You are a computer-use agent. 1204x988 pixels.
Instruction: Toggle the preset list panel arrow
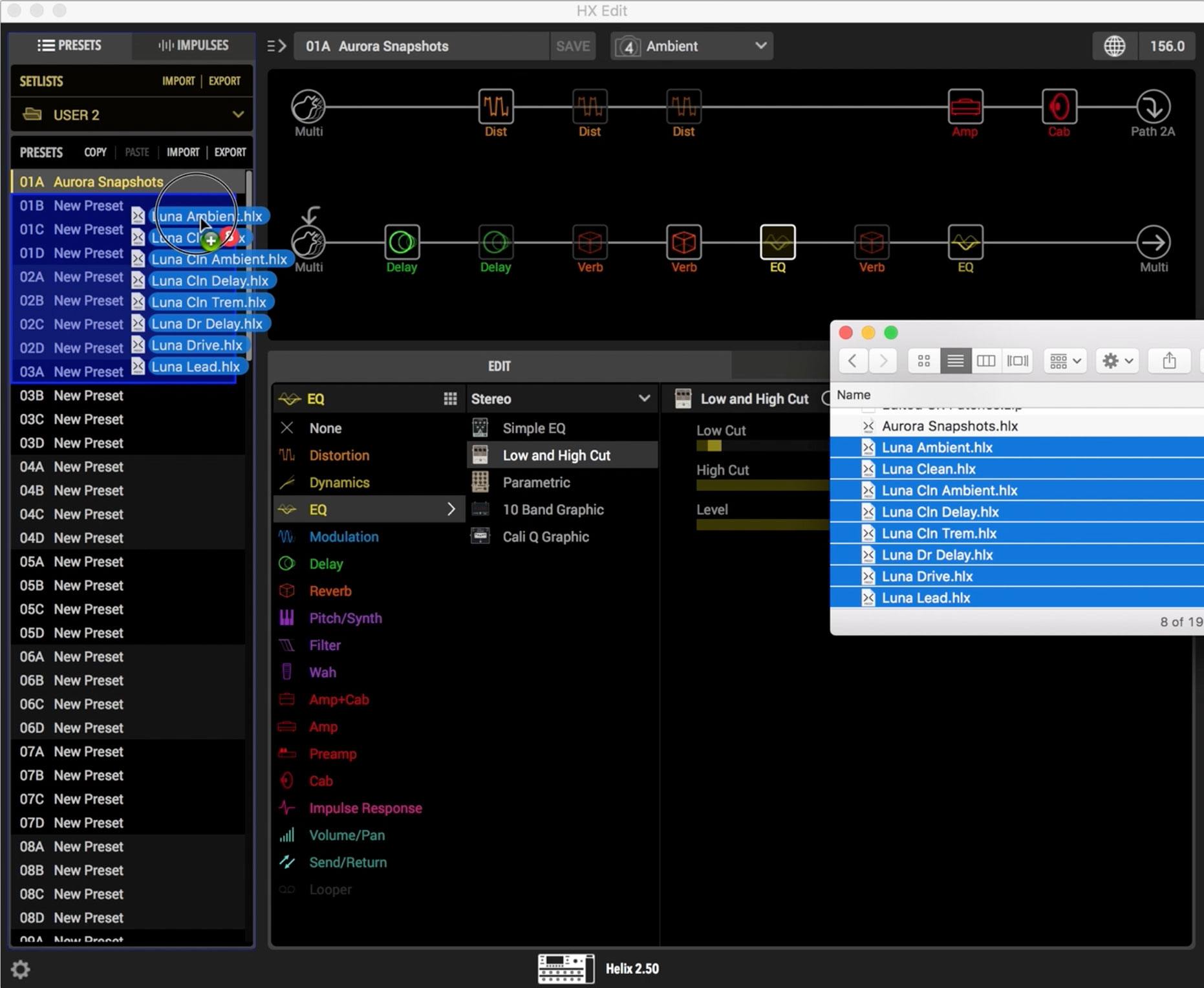(x=277, y=46)
